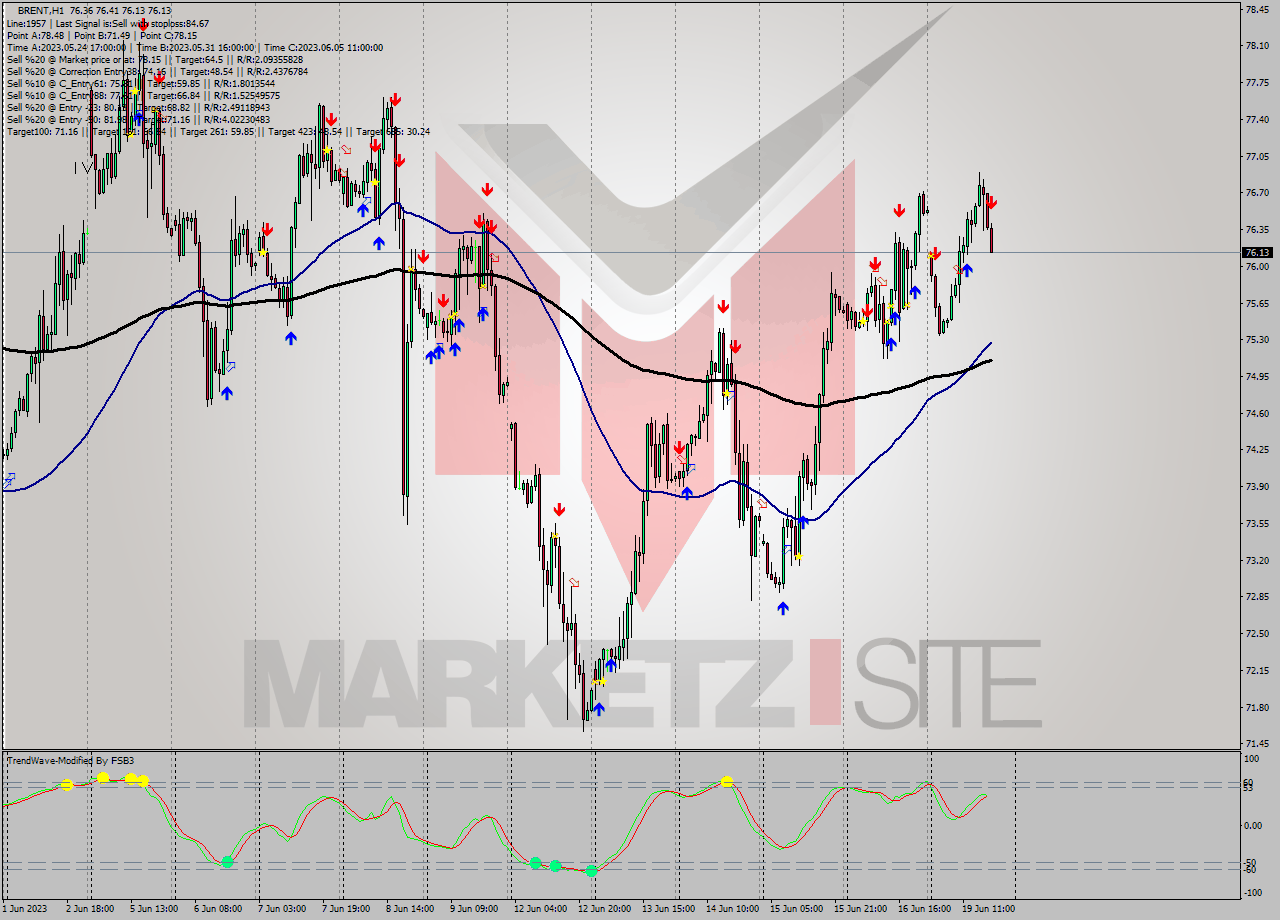Click the '8 Jun 14:00' time label
Screen dimensions: 1280x920
408,909
